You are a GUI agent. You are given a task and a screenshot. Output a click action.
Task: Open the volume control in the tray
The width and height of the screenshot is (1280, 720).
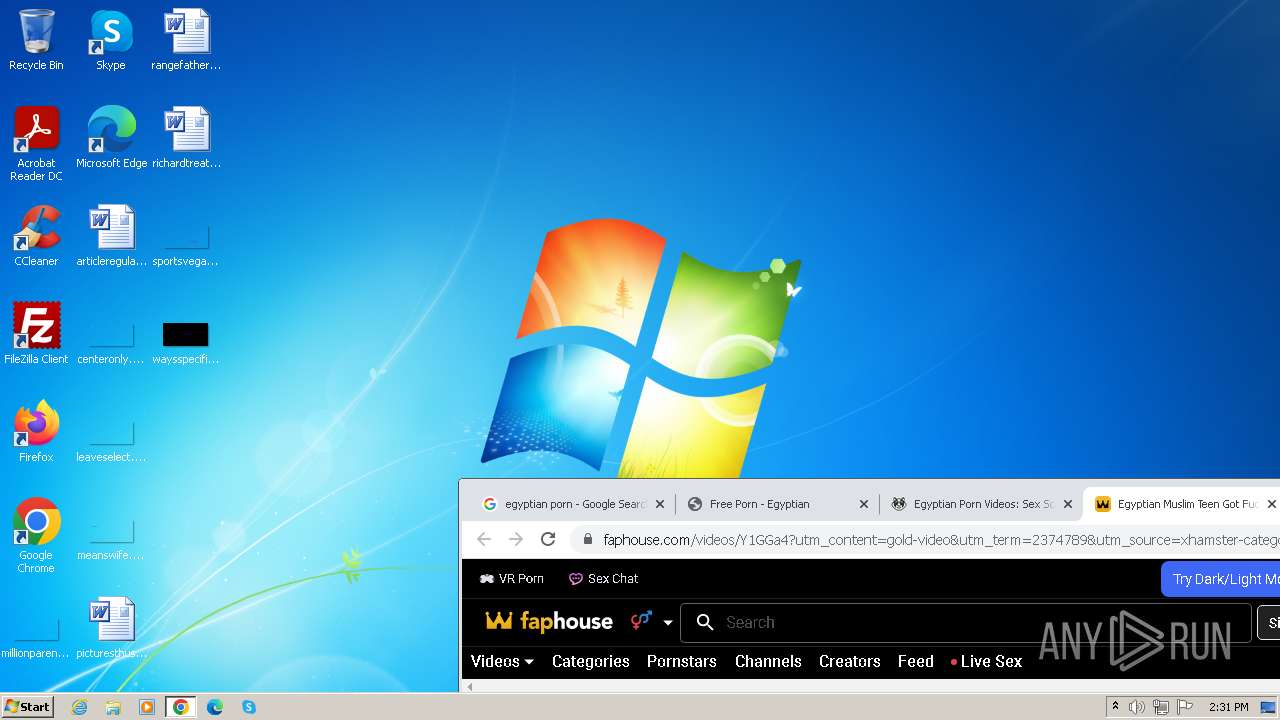click(1137, 707)
